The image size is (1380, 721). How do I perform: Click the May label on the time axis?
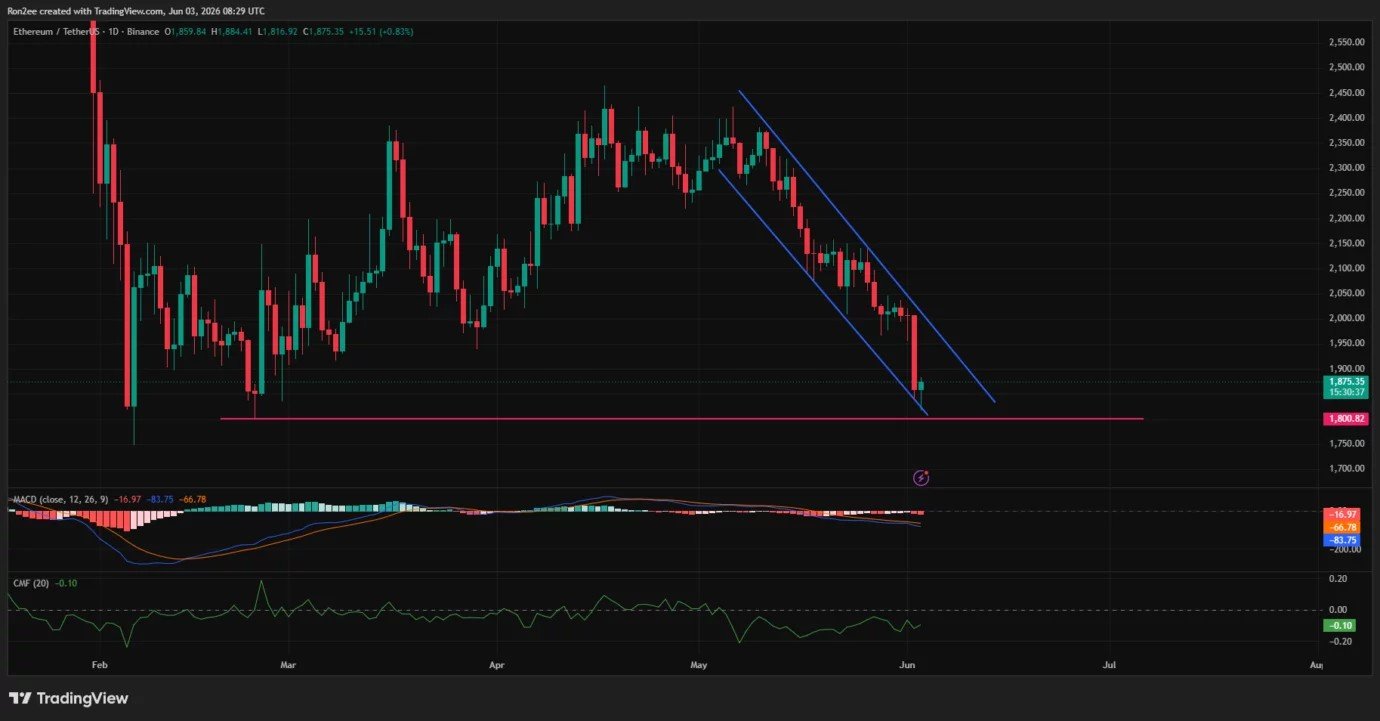[x=698, y=664]
